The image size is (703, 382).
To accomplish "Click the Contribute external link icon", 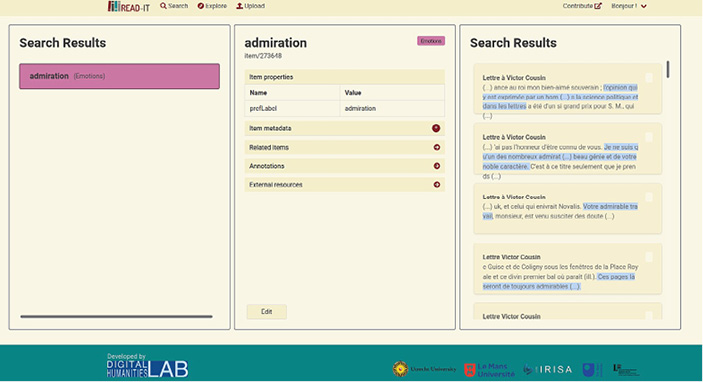I will (598, 6).
